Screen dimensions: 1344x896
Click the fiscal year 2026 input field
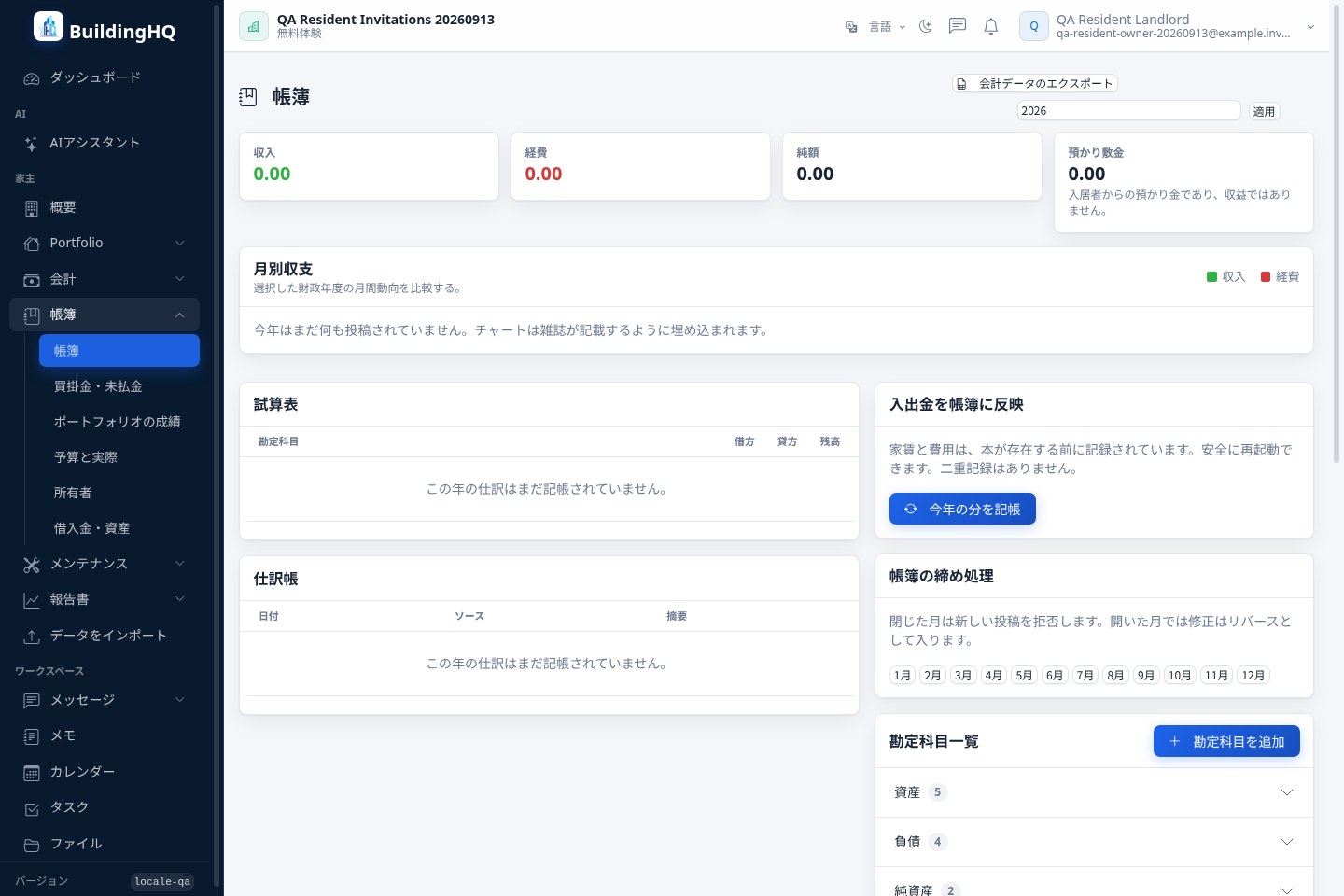click(x=1128, y=110)
